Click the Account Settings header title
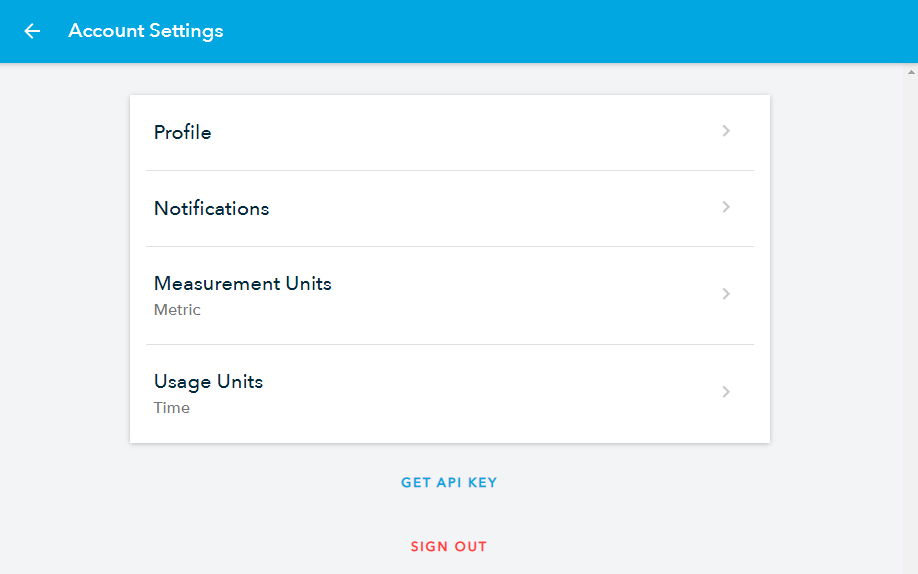 click(146, 31)
